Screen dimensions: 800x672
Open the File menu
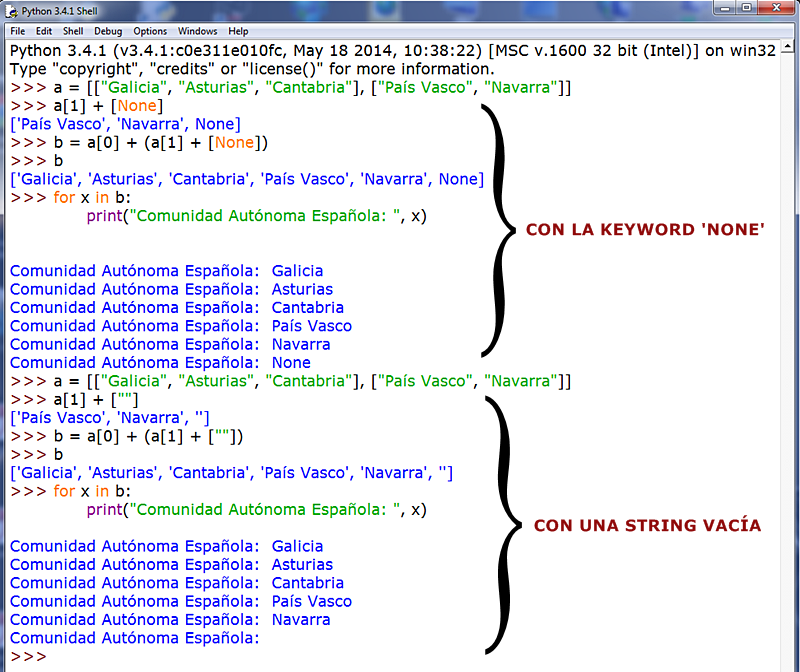coord(17,31)
